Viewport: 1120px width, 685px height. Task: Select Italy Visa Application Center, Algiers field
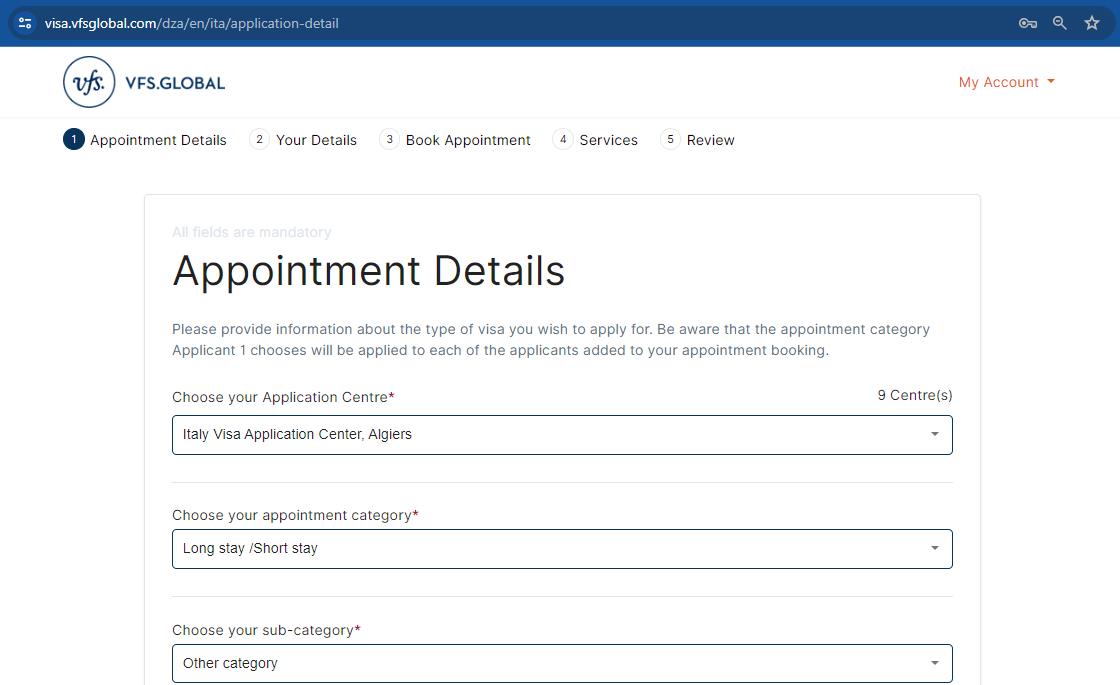click(x=562, y=434)
